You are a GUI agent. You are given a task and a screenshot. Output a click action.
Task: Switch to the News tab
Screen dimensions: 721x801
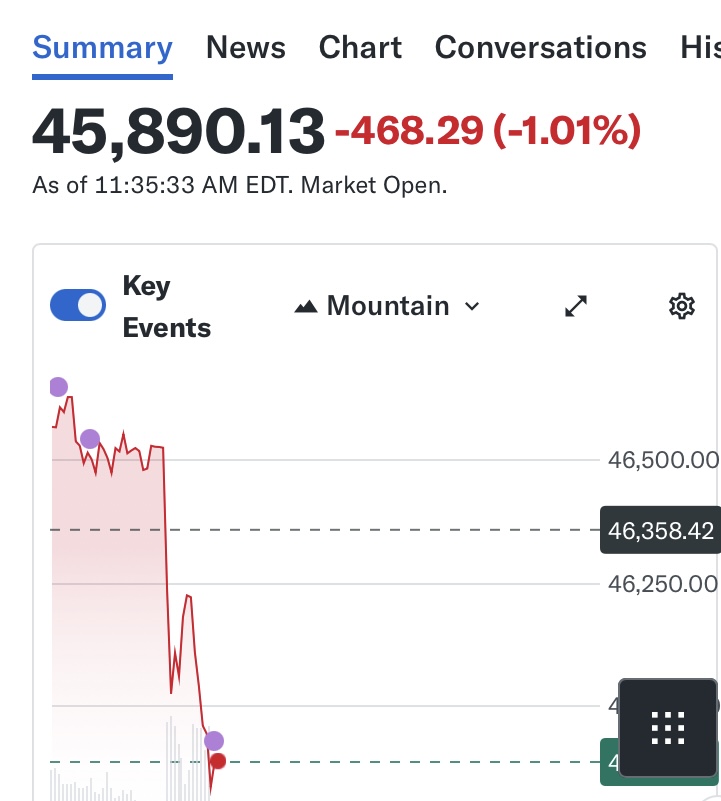tap(246, 48)
